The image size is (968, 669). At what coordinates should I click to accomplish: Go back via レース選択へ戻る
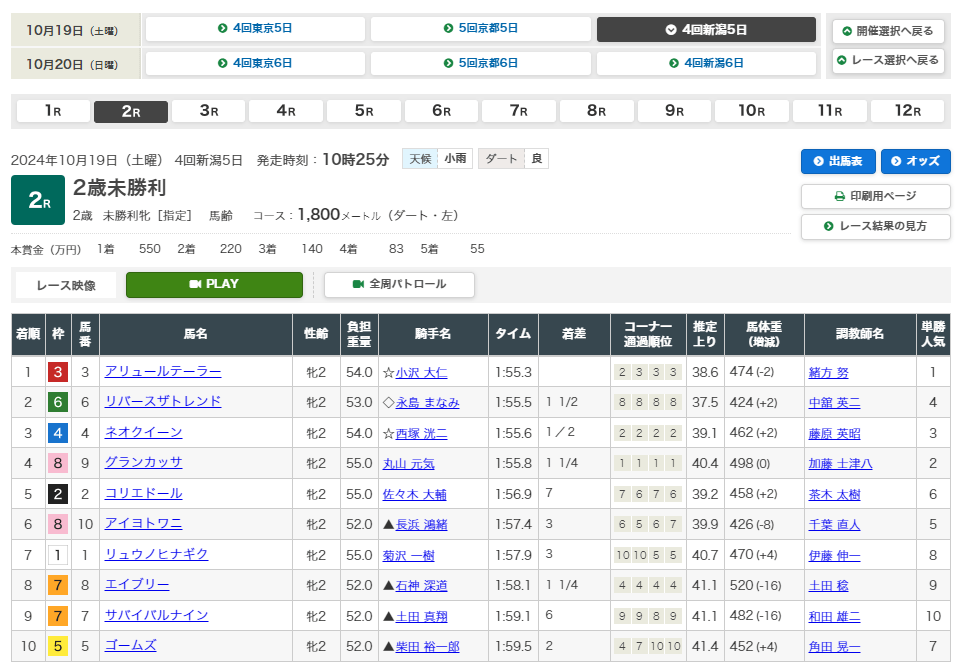click(x=888, y=60)
